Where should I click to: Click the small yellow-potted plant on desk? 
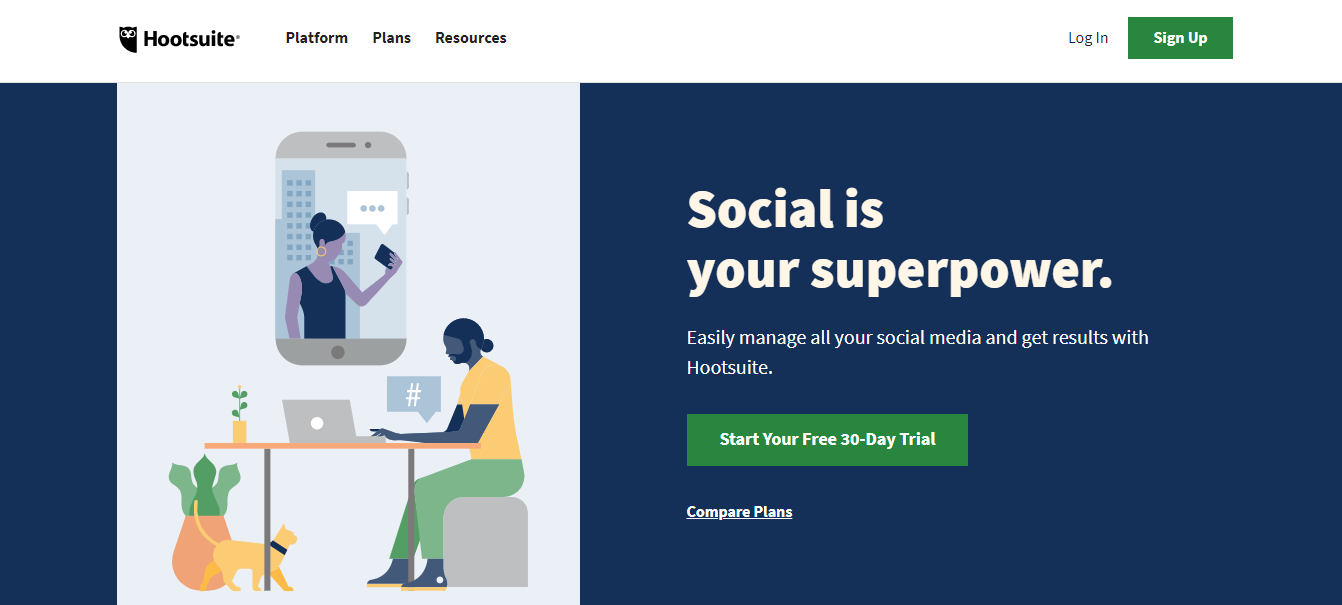tap(239, 417)
